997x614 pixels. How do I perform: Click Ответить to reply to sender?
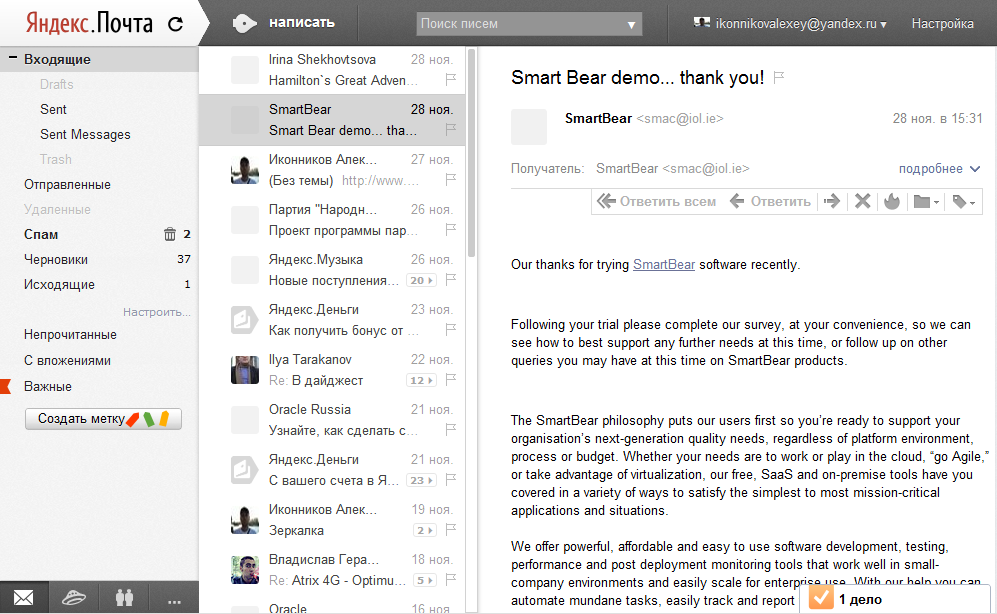771,201
